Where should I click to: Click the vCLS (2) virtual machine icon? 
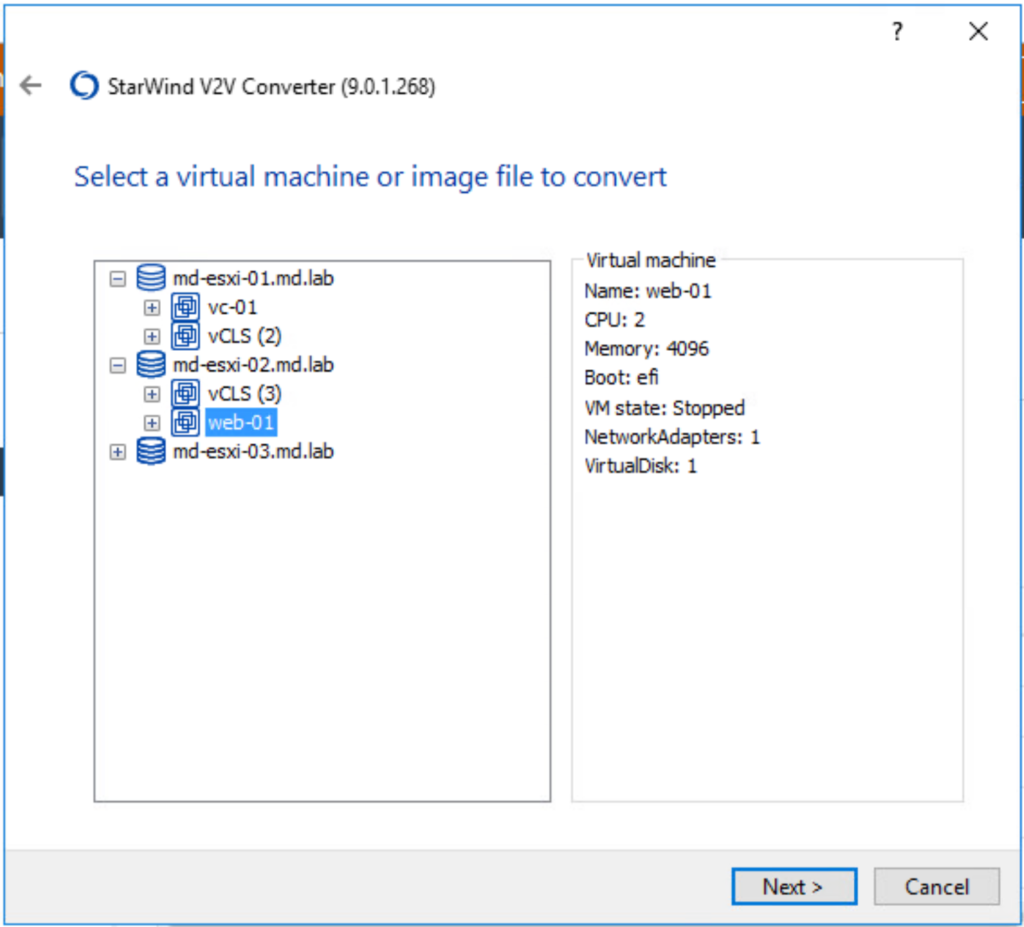(185, 336)
